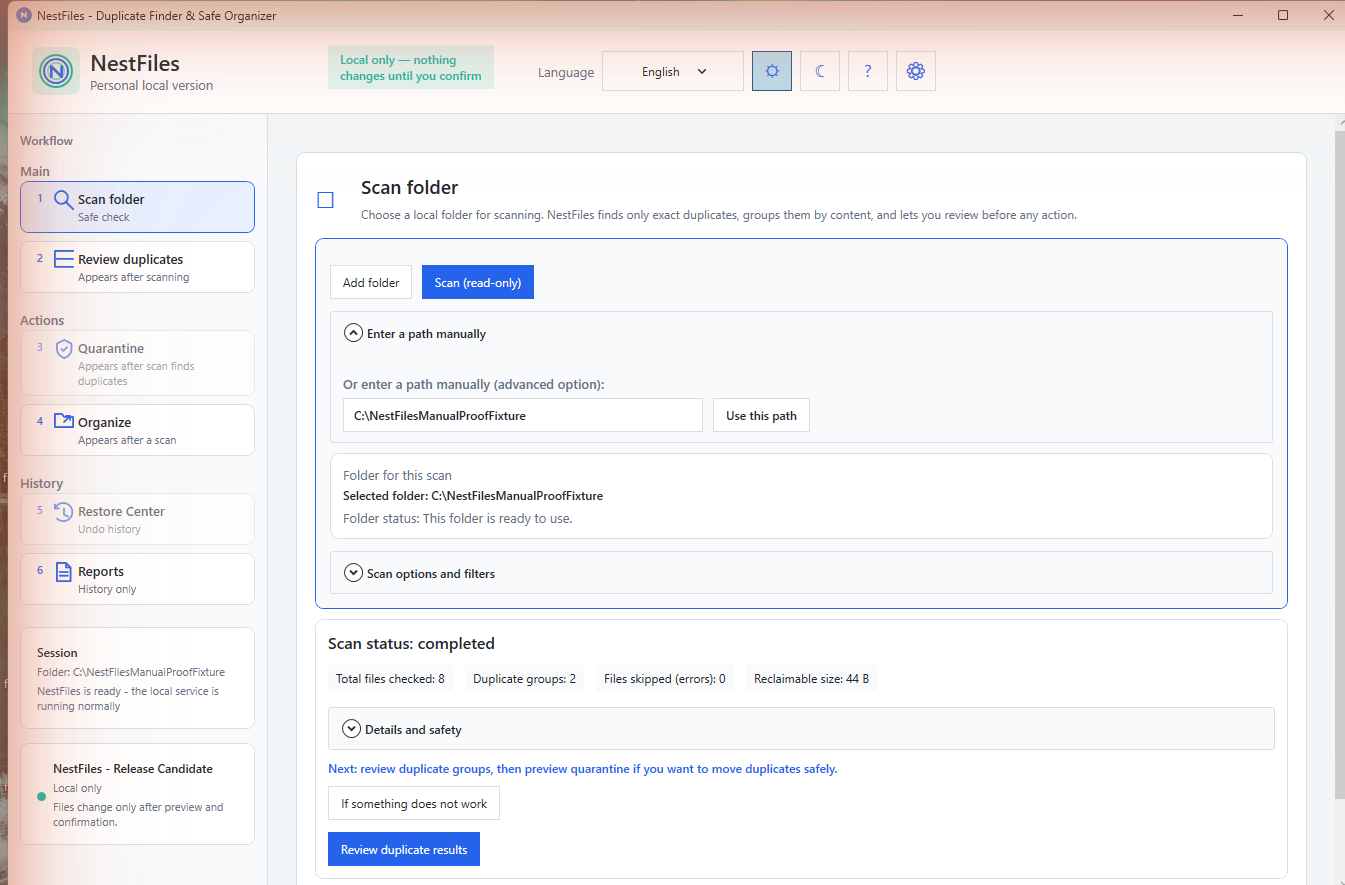Viewport: 1345px width, 885px height.
Task: Minimize the NestFiles window
Action: pyautogui.click(x=1239, y=15)
